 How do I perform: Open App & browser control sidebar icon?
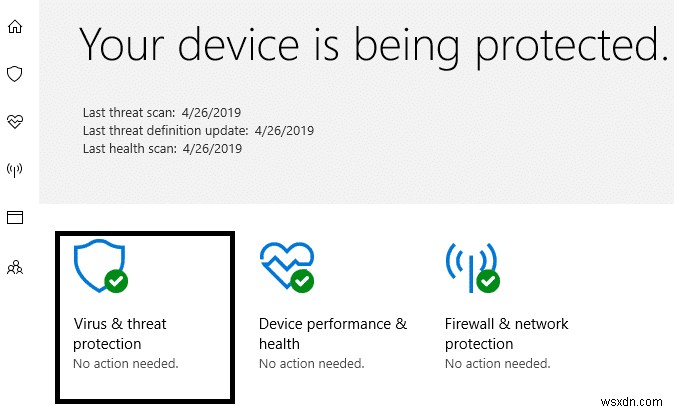point(14,217)
